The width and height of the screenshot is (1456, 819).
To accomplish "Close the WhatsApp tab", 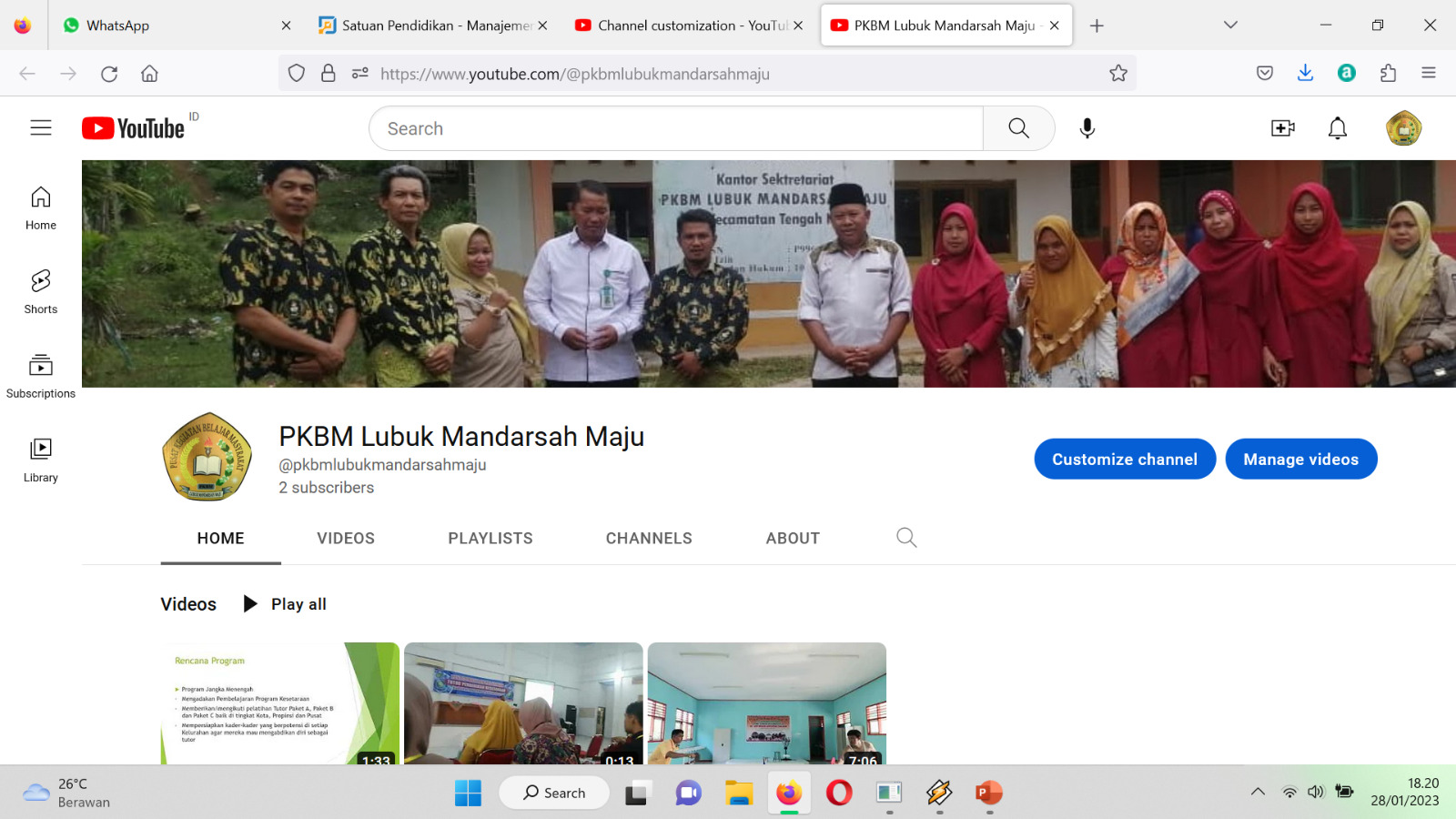I will [286, 25].
